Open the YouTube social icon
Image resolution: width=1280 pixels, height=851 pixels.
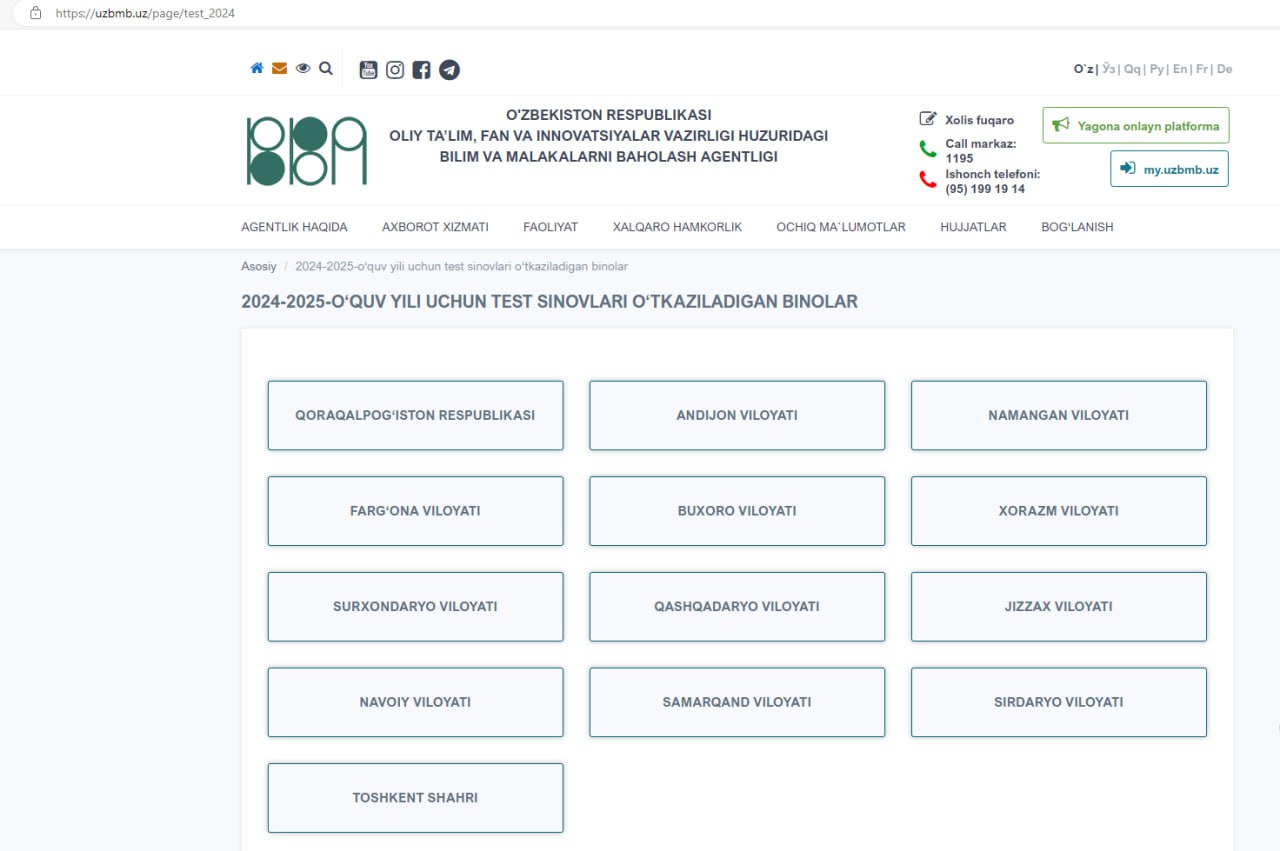tap(368, 70)
